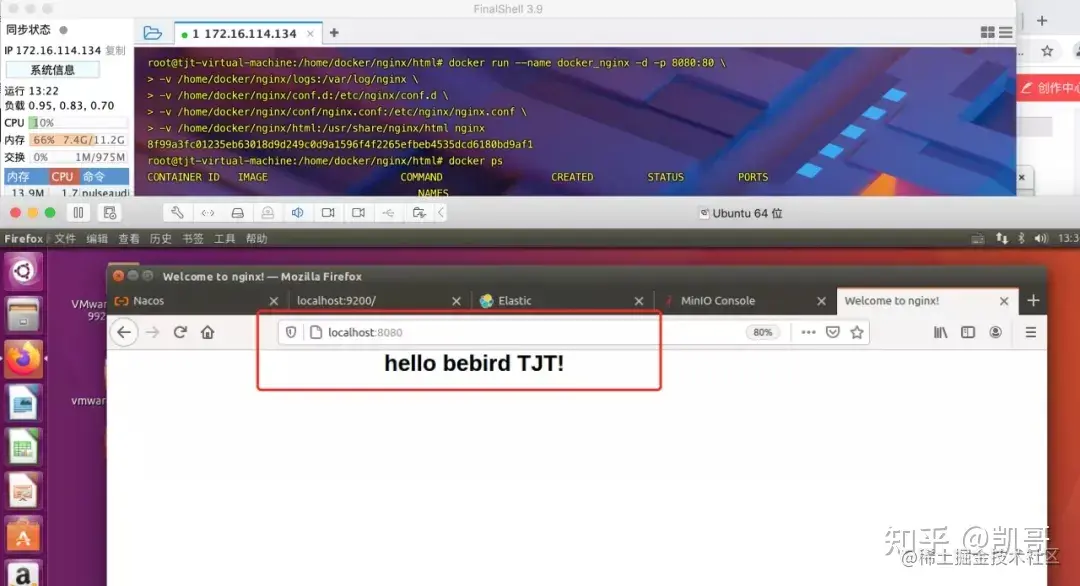
Task: Click the VMware hard disk icon
Action: [238, 213]
